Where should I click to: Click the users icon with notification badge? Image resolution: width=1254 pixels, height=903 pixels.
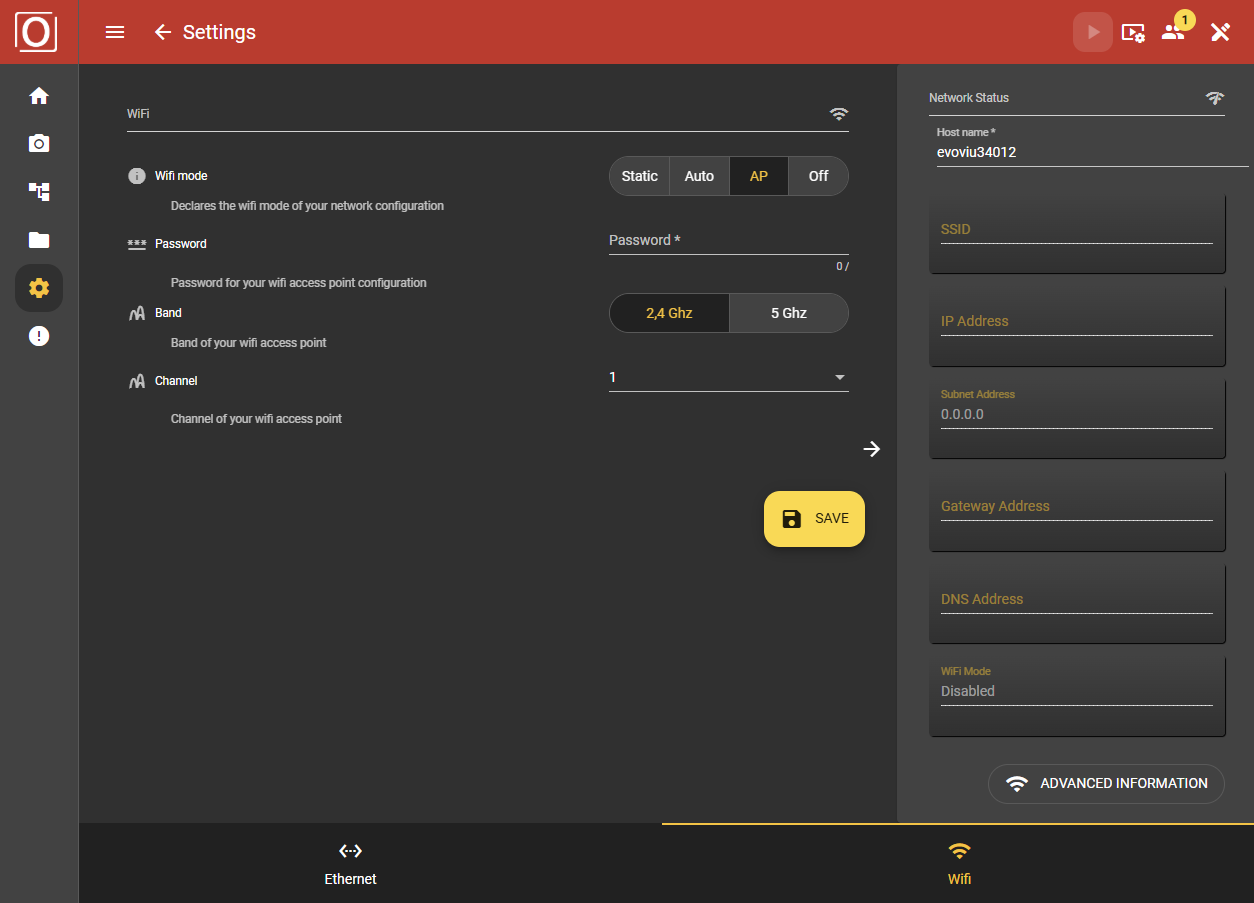pos(1173,32)
